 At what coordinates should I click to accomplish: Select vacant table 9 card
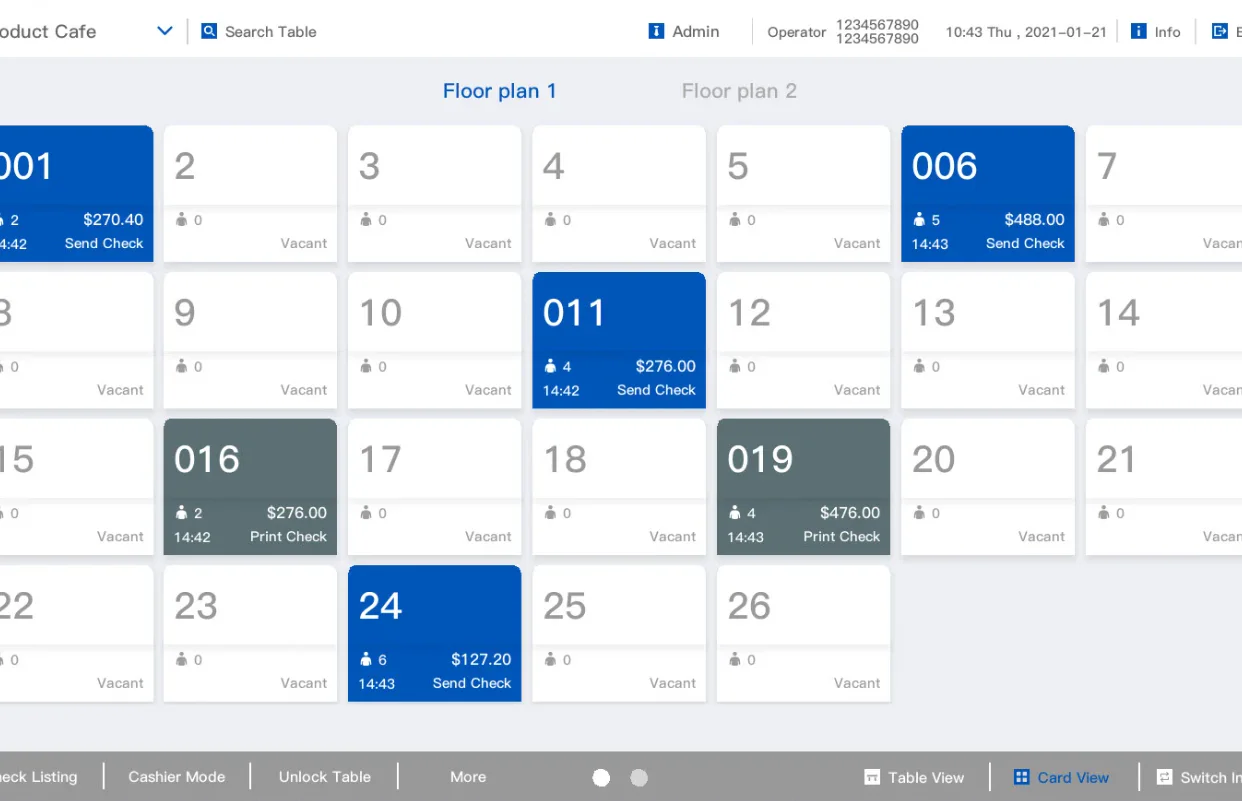click(x=250, y=340)
